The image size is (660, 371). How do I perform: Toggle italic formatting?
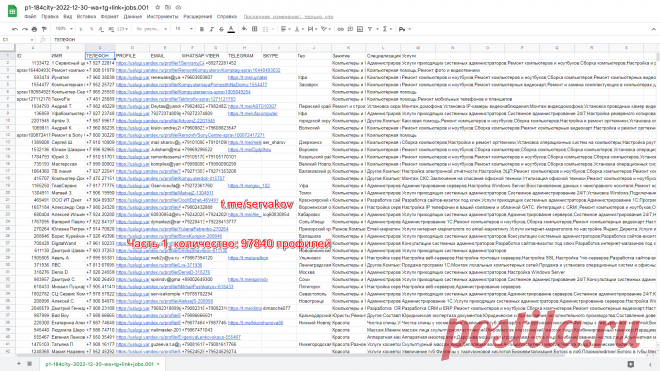click(x=211, y=29)
